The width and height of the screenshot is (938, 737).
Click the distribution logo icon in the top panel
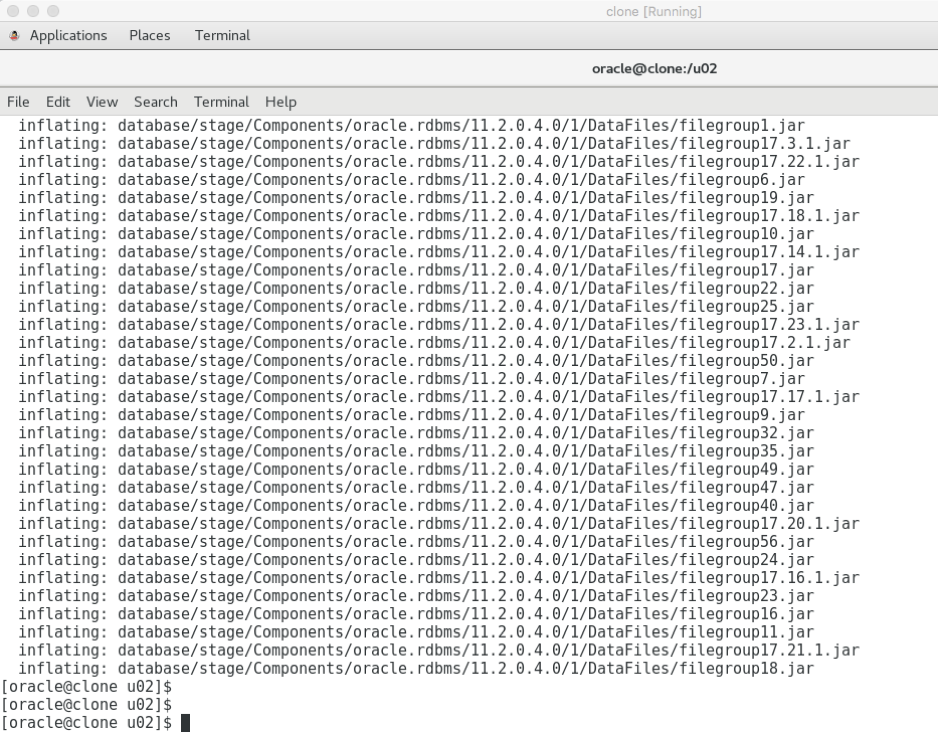(16, 35)
